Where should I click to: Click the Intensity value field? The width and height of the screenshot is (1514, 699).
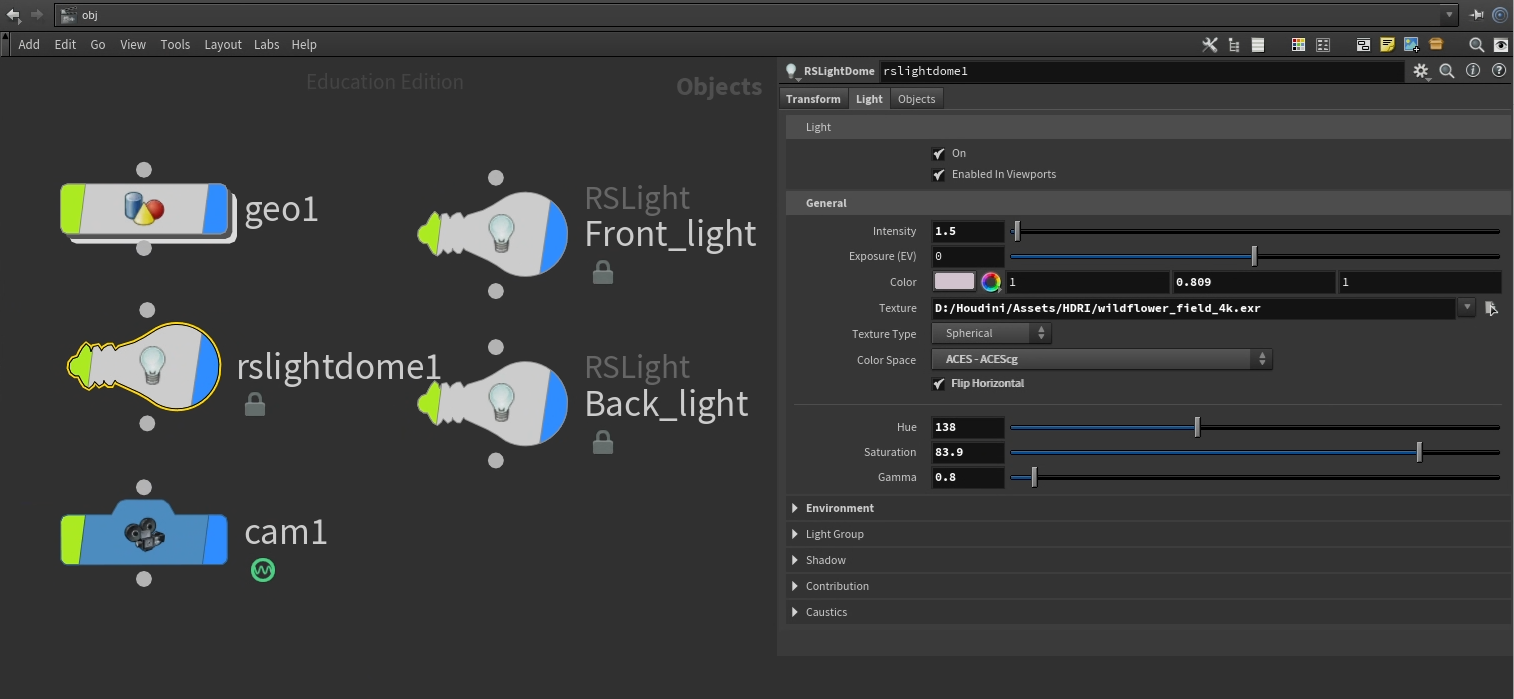coord(967,231)
